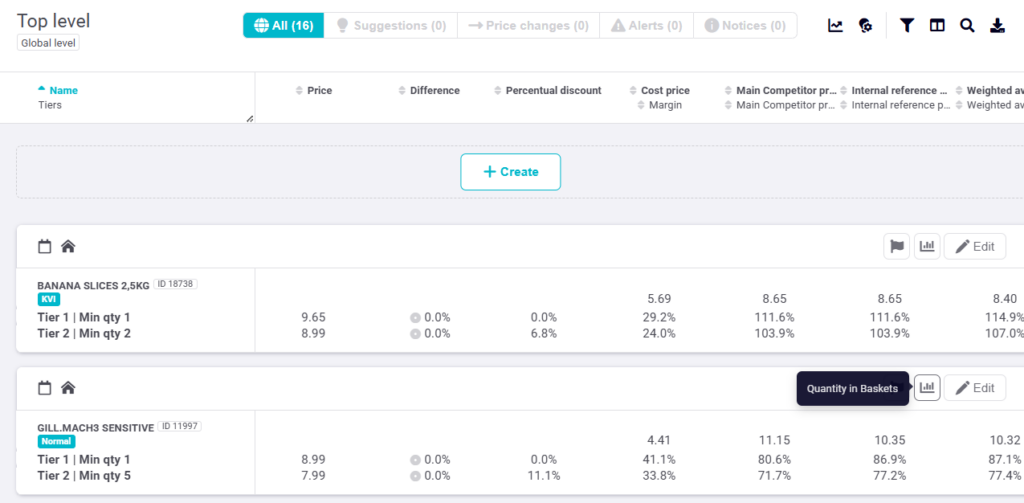Screen dimensions: 1024x503
Task: Click the 10.35 internal reference value
Action: point(889,441)
